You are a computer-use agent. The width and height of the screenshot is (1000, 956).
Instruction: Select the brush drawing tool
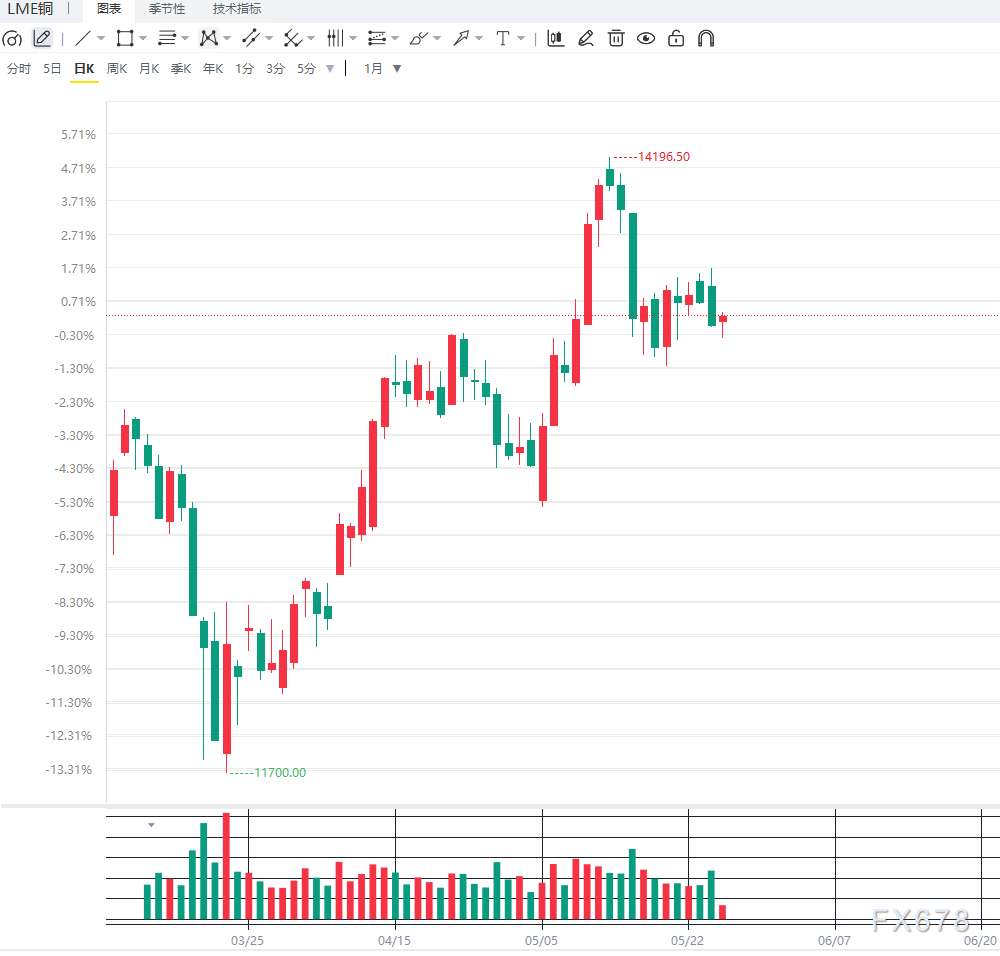coord(418,38)
